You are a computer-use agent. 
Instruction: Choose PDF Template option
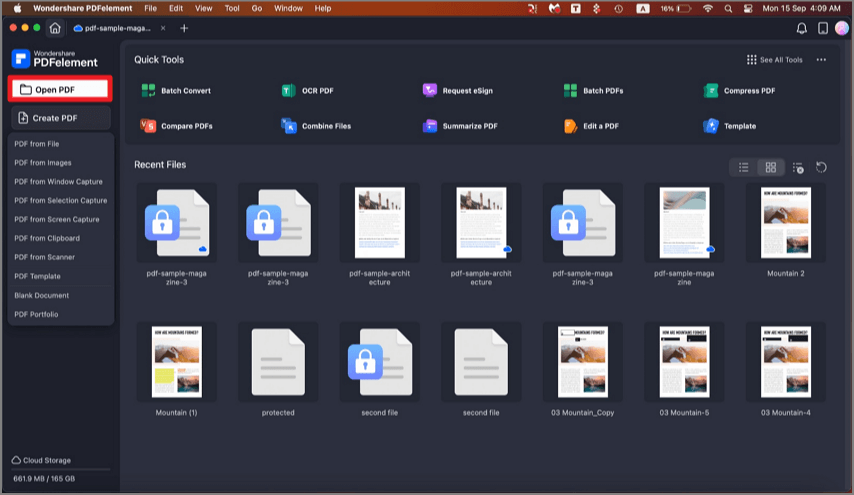point(37,276)
